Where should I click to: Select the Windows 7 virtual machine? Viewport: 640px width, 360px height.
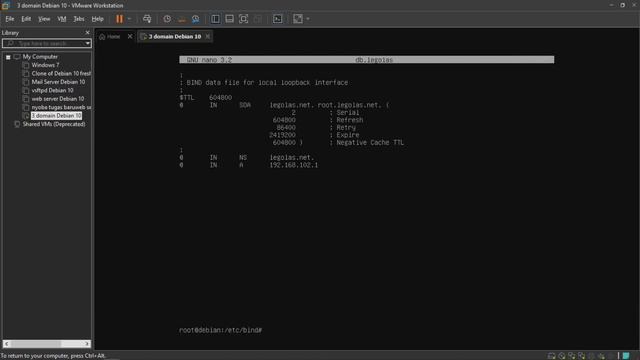click(x=45, y=65)
